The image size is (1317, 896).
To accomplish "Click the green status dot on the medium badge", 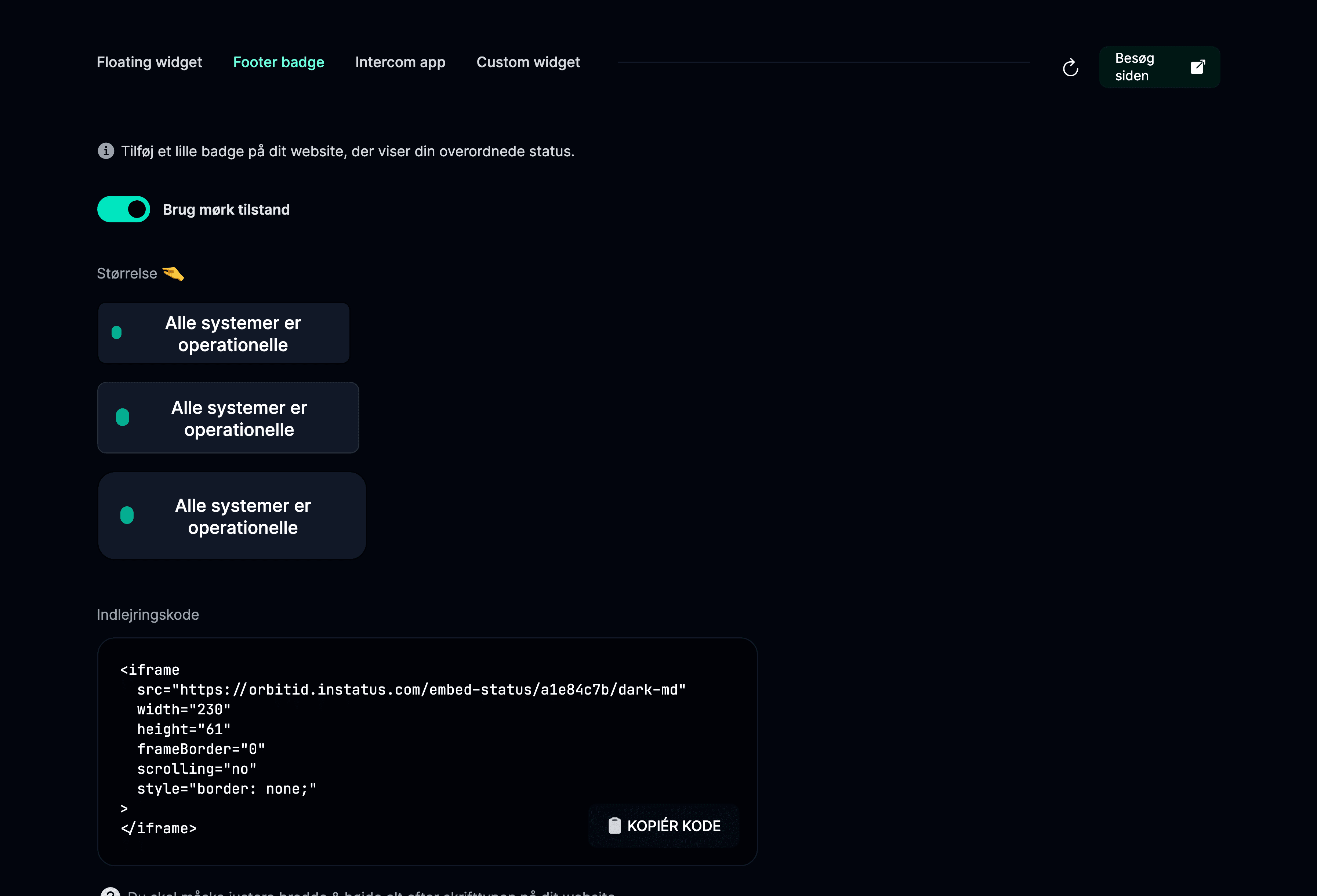I will (122, 418).
